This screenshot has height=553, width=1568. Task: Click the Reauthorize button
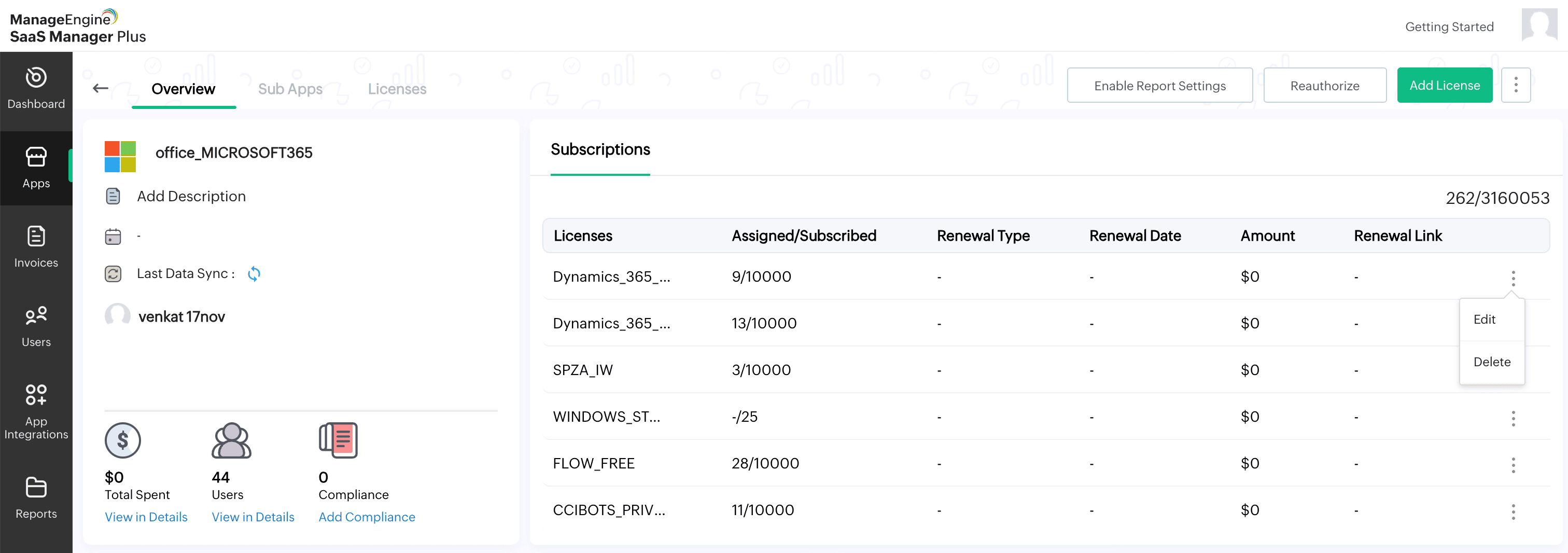click(1324, 85)
